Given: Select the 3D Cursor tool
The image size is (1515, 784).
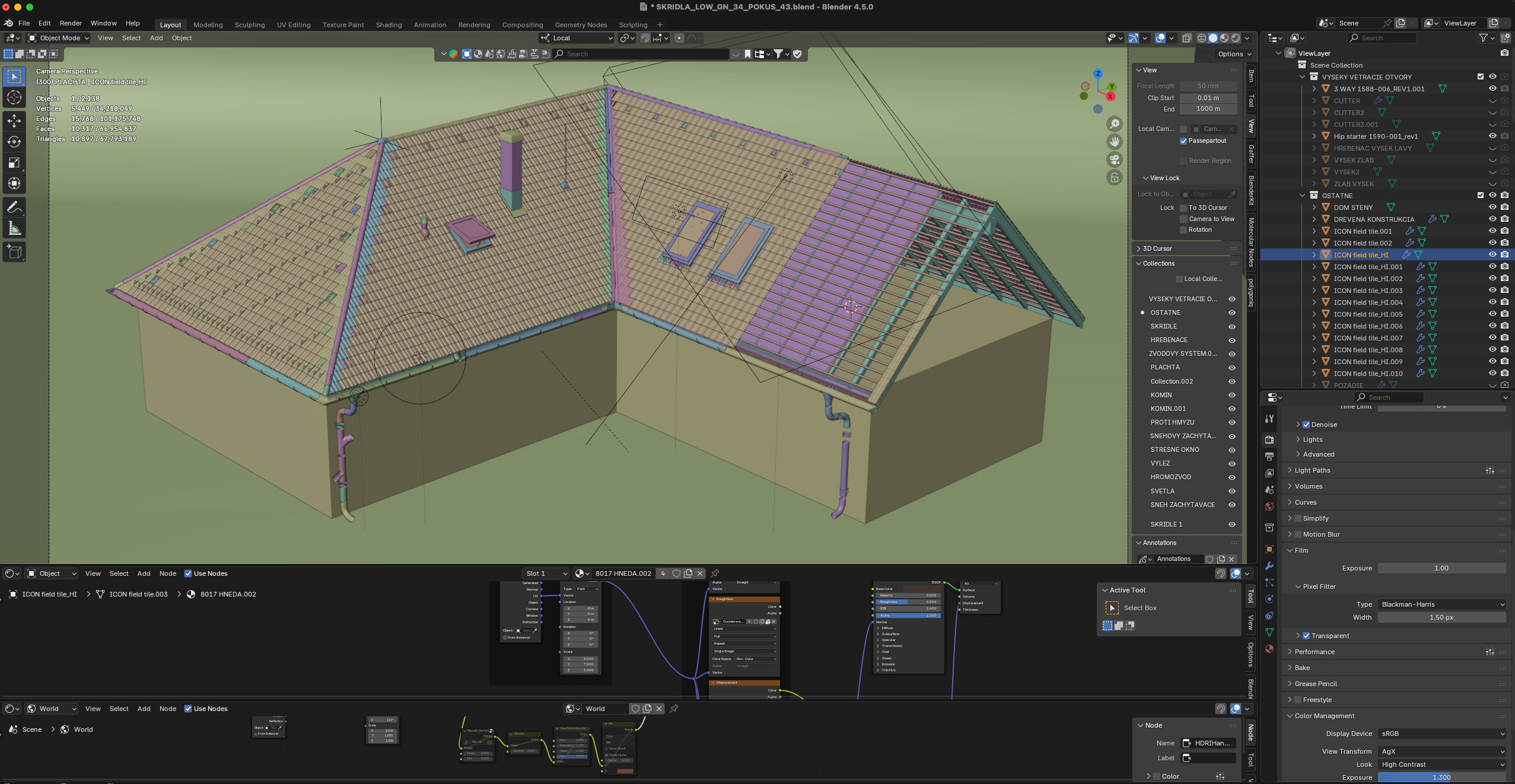Looking at the screenshot, I should [x=14, y=97].
